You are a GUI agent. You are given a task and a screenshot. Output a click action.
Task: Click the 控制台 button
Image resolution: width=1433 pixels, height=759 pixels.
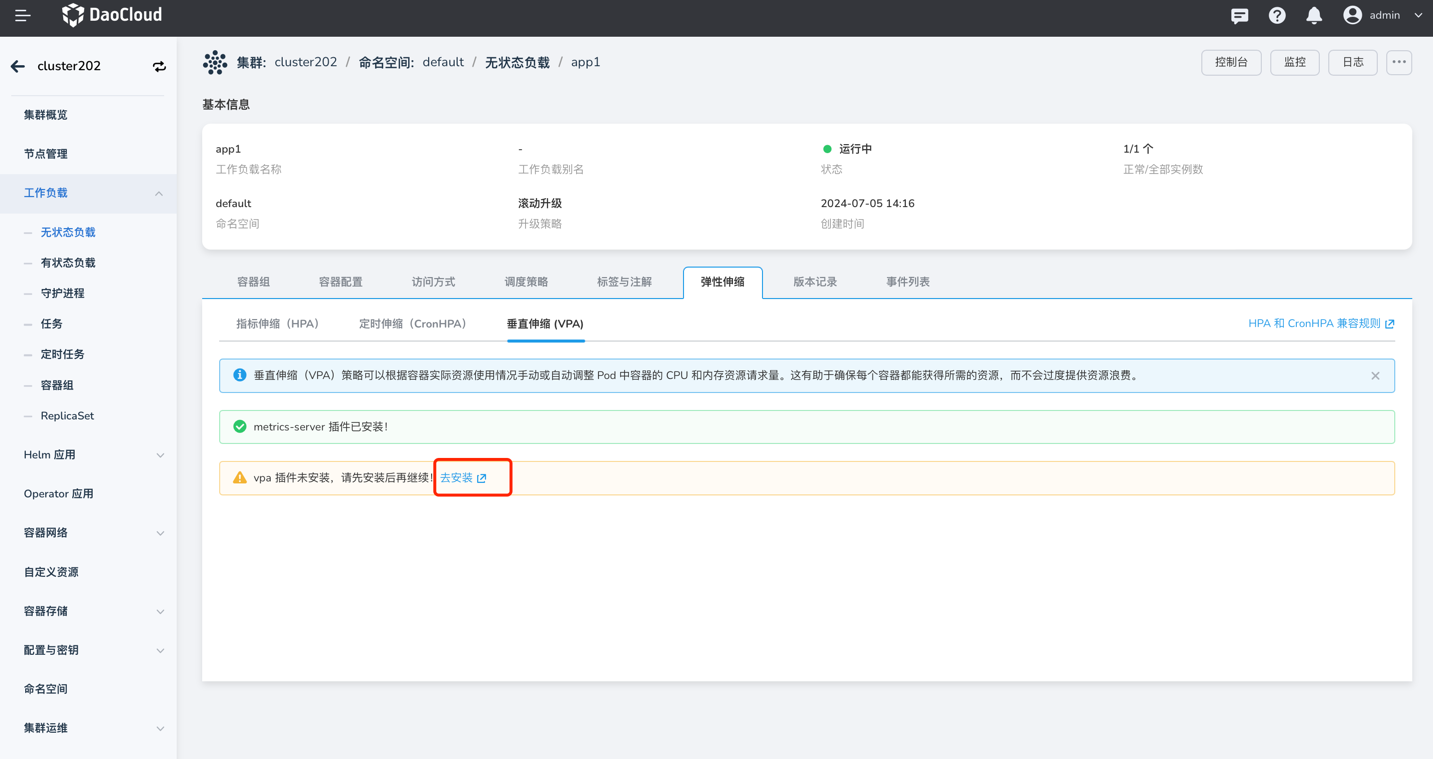pos(1230,62)
